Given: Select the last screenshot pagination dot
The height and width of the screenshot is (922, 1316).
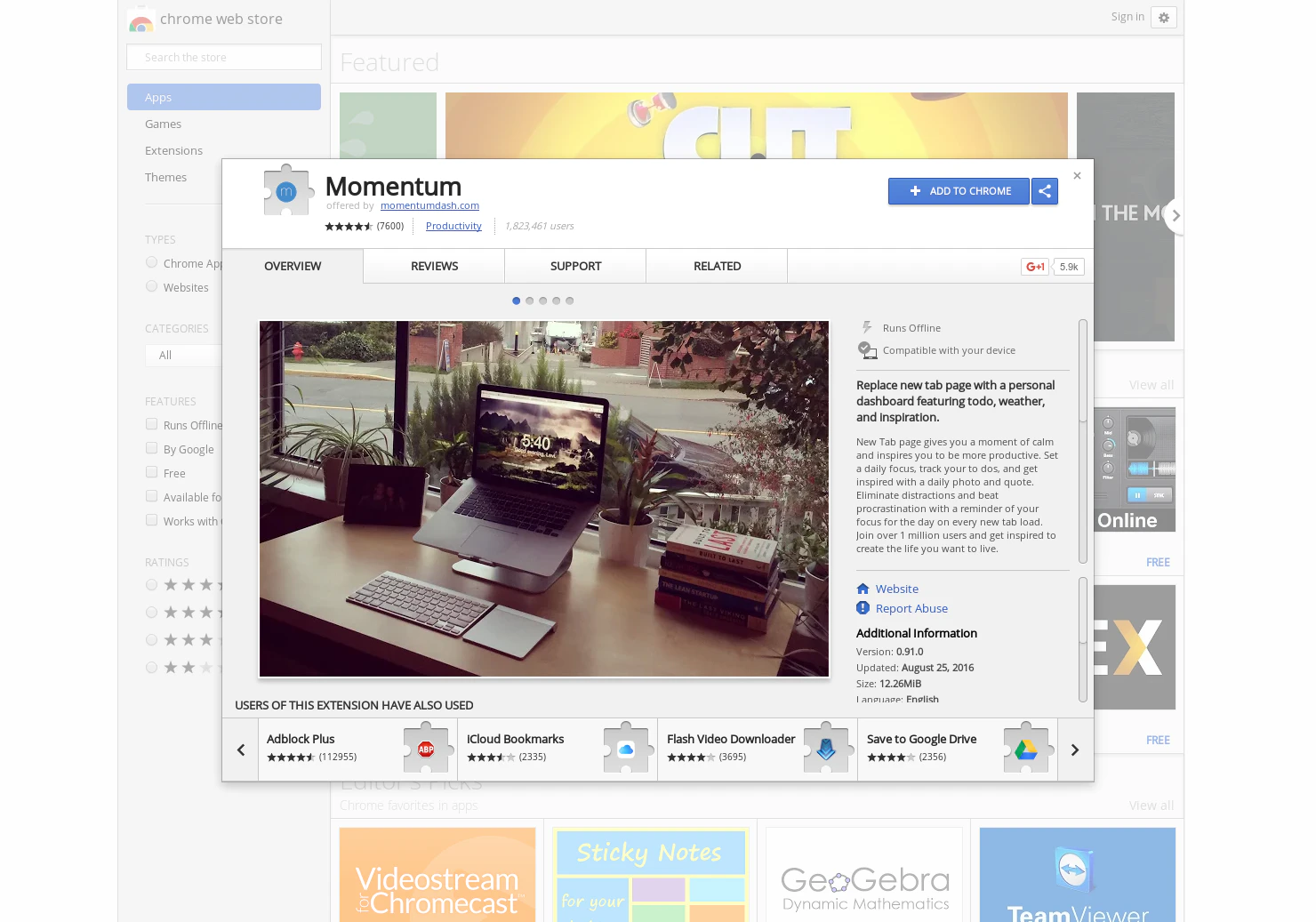Looking at the screenshot, I should click(569, 301).
